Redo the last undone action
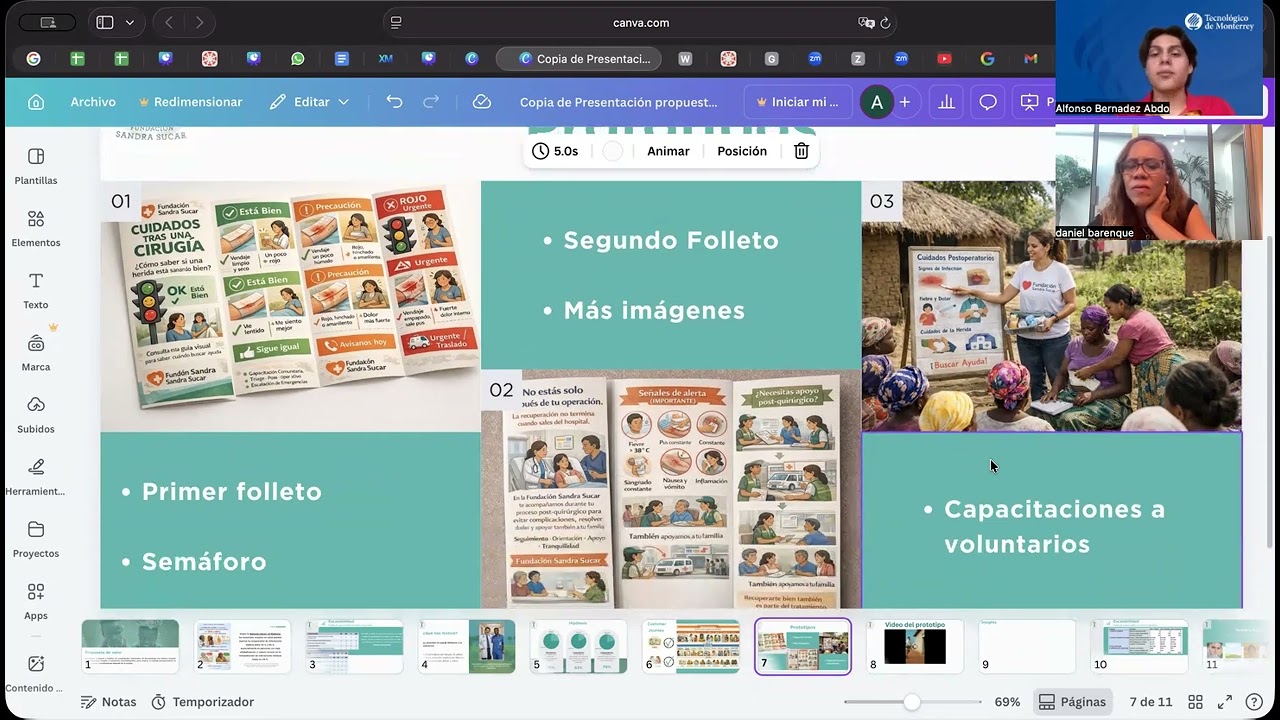This screenshot has height=720, width=1280. click(431, 102)
